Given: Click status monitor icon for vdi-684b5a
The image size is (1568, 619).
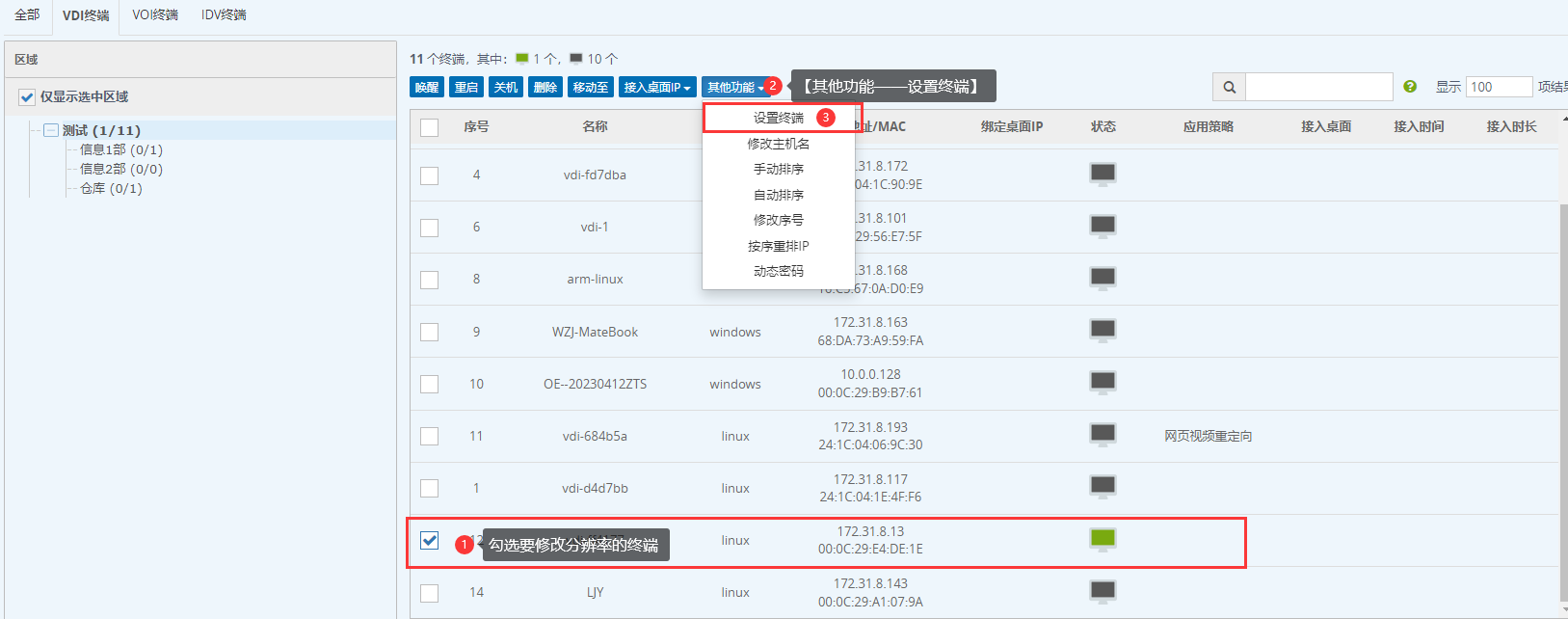Looking at the screenshot, I should pos(1103,435).
